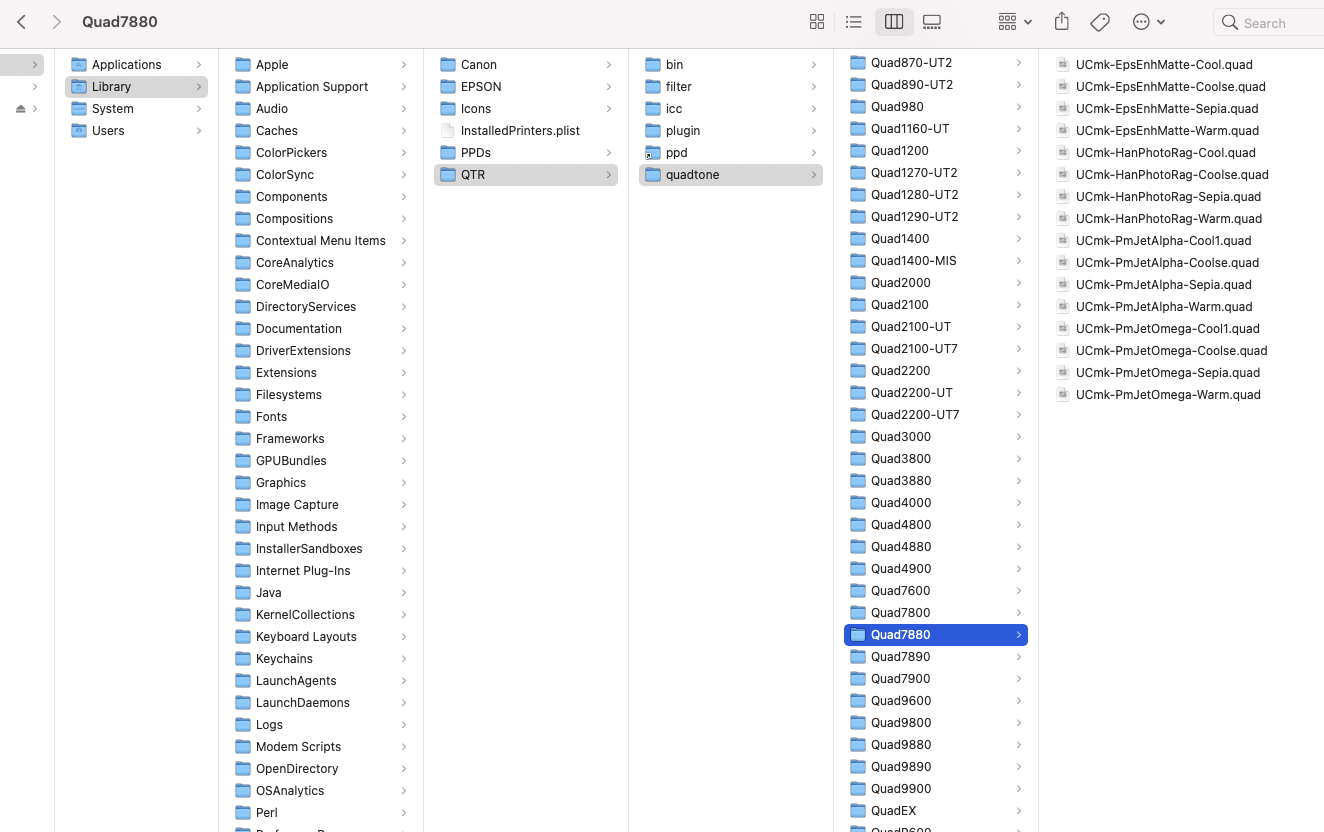Select the Users folder icon
This screenshot has width=1324, height=832.
[x=79, y=131]
